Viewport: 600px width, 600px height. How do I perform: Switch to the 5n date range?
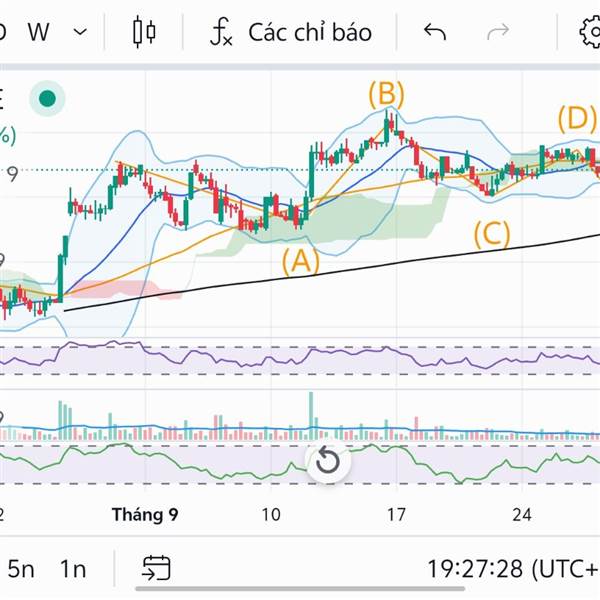click(x=21, y=569)
